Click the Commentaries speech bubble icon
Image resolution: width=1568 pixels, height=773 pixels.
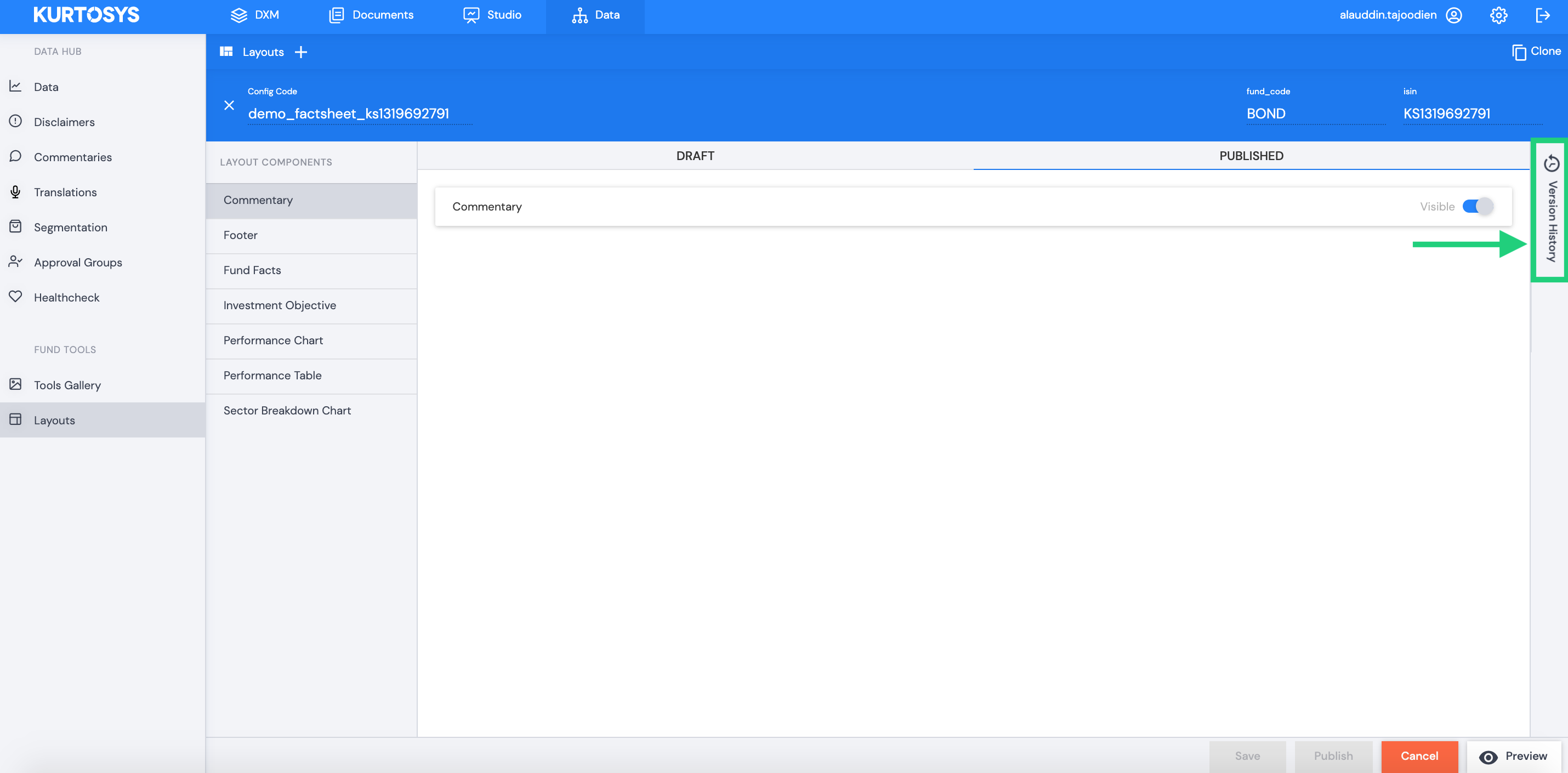click(x=15, y=156)
